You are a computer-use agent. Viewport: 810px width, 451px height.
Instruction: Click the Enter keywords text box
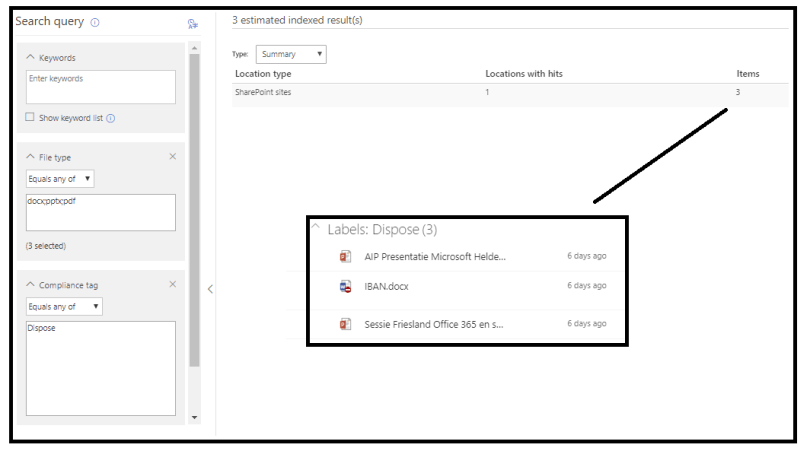click(x=100, y=86)
